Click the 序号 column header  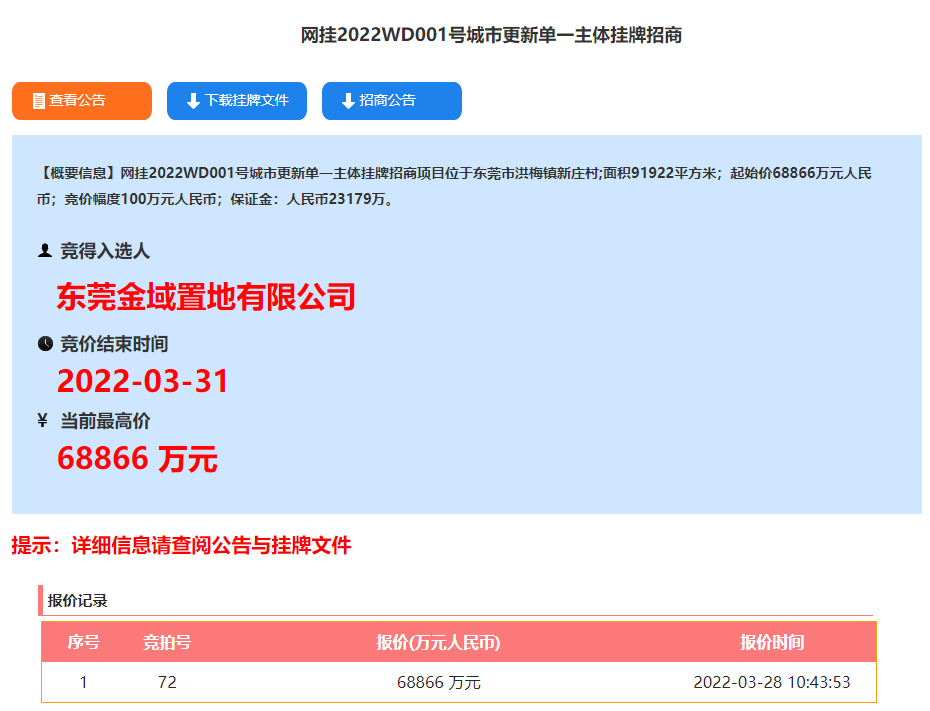[84, 642]
